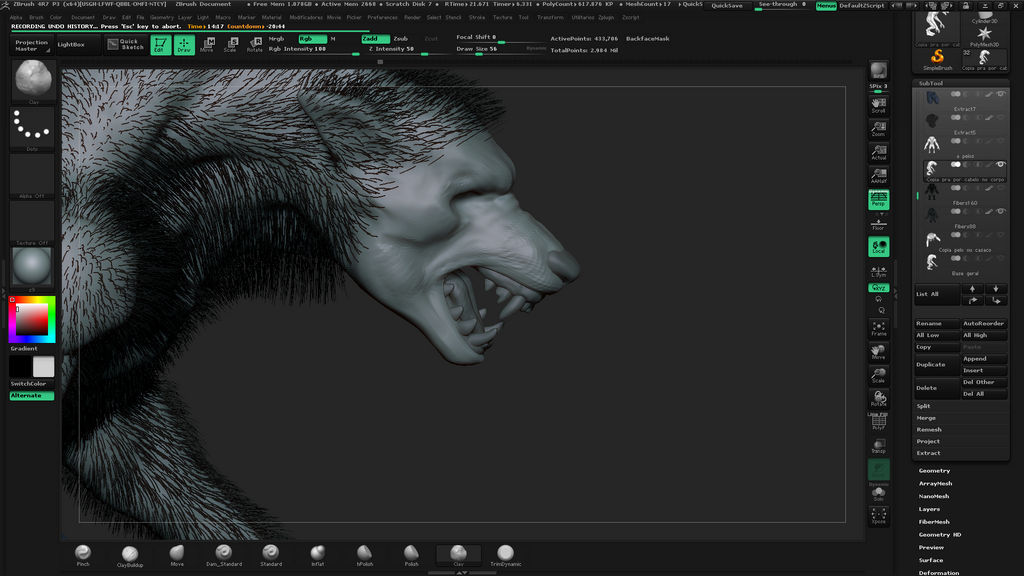The height and width of the screenshot is (576, 1024).
Task: Enable PolyF wireframe display
Action: pyautogui.click(x=878, y=422)
